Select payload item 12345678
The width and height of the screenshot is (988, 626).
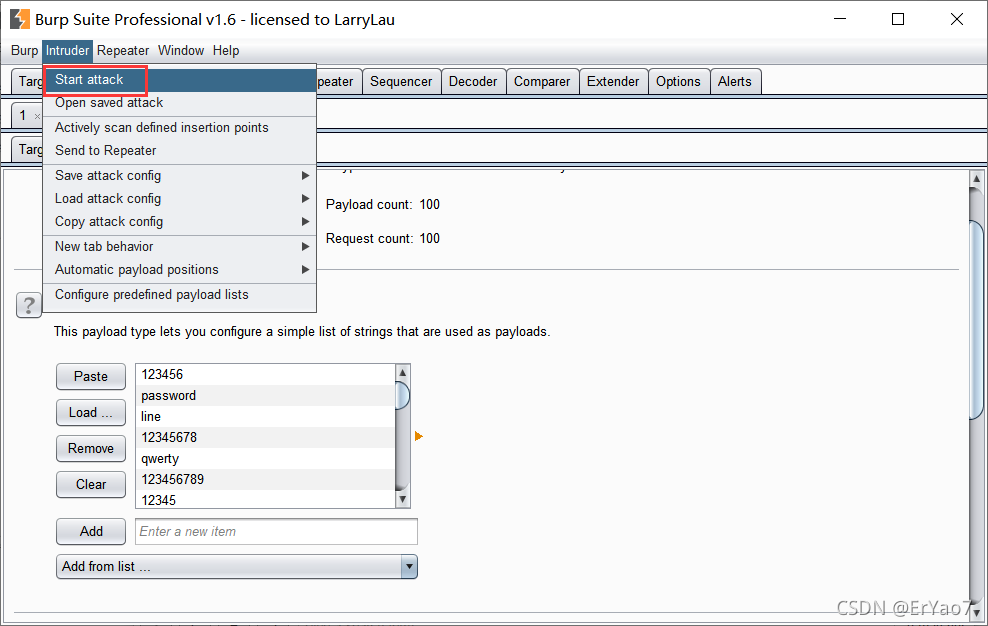coord(265,438)
